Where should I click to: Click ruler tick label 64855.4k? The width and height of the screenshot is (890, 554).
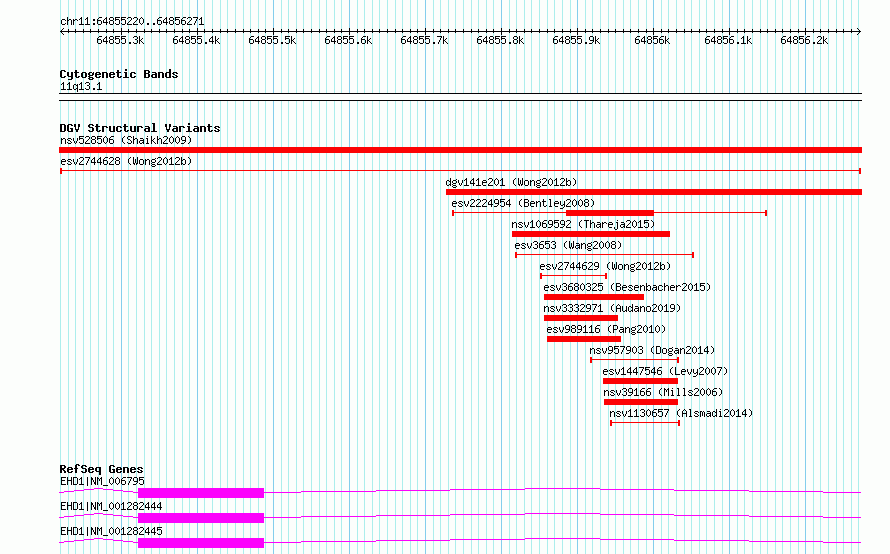(x=196, y=41)
